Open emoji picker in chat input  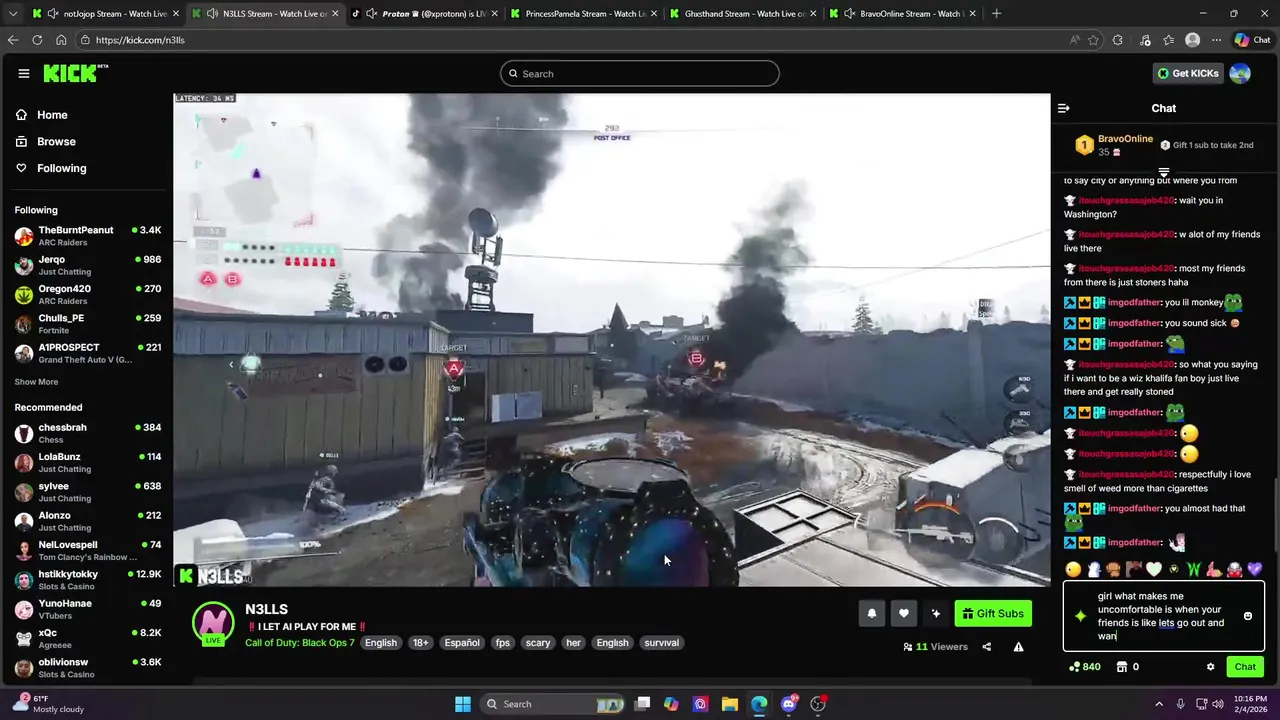coord(1247,616)
